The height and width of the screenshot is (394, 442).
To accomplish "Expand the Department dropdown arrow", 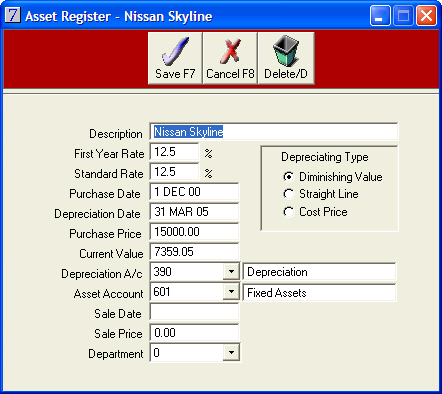I will pos(231,353).
